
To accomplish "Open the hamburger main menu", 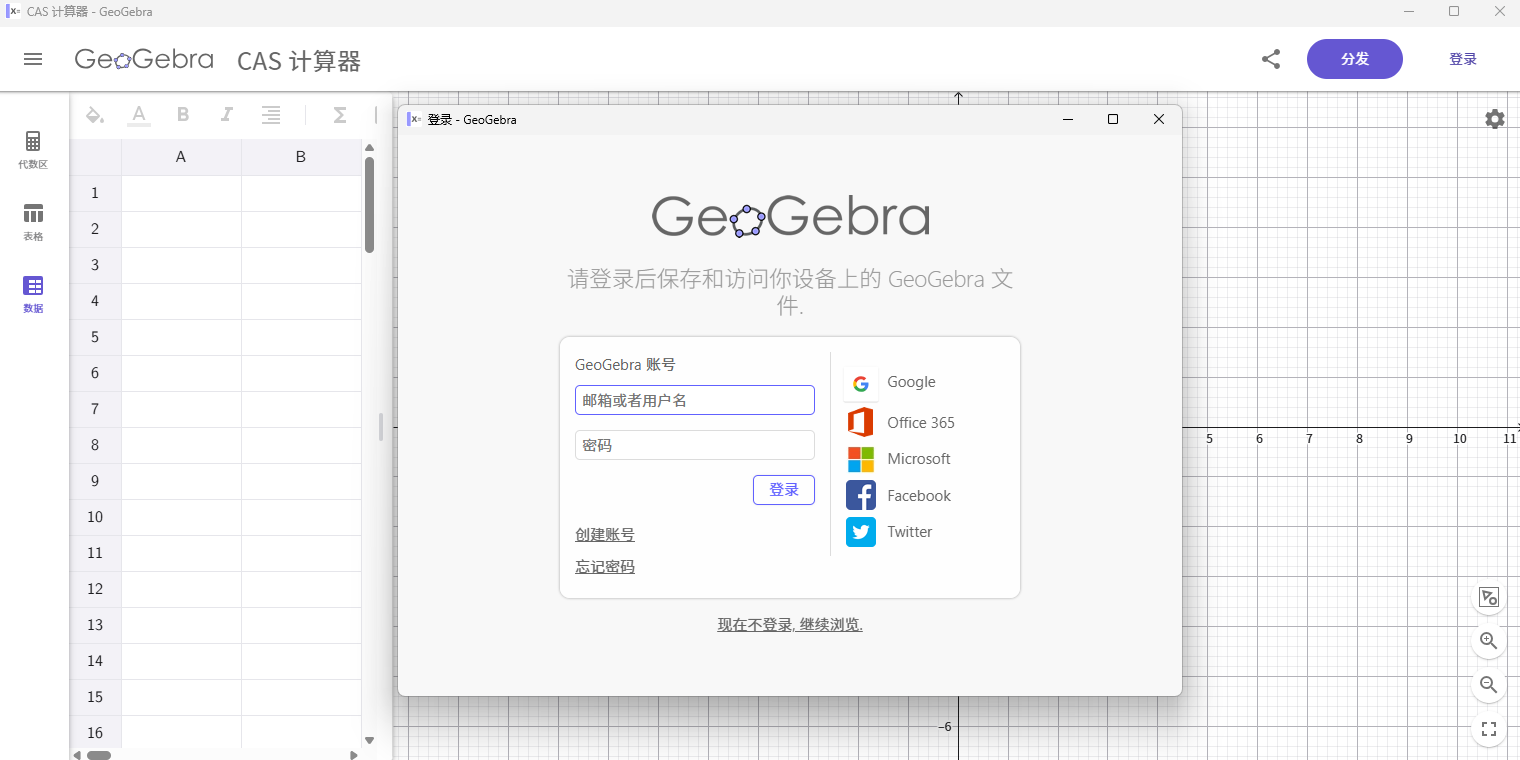I will tap(33, 59).
